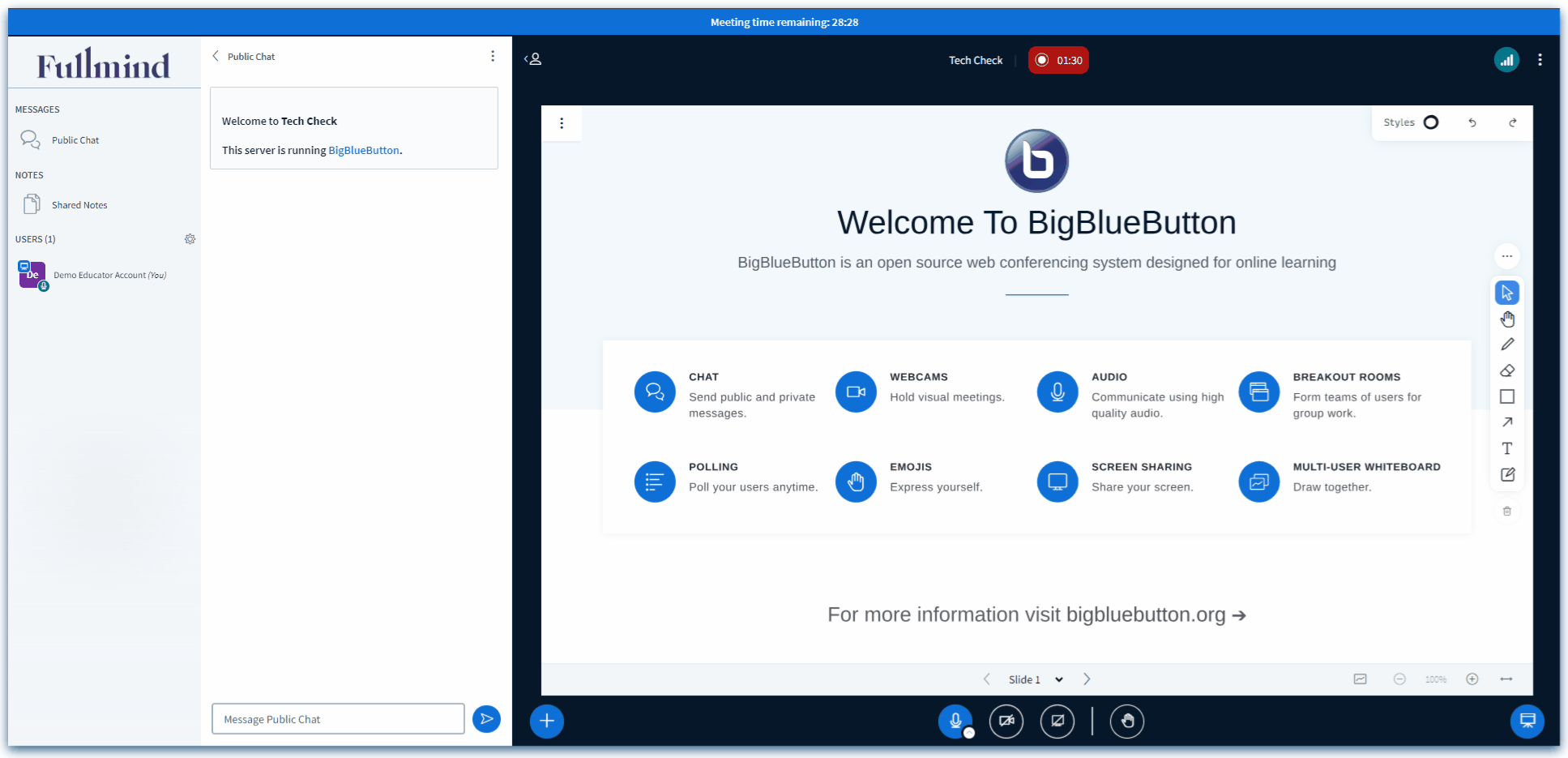Open presentation options three-dot menu
The width and height of the screenshot is (1568, 758).
pos(562,123)
